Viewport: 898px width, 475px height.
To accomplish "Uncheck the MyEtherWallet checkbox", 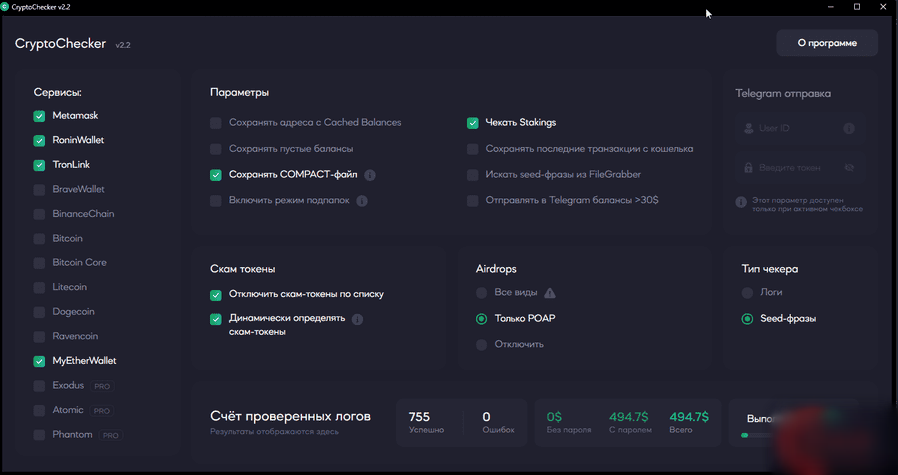I will pos(39,361).
